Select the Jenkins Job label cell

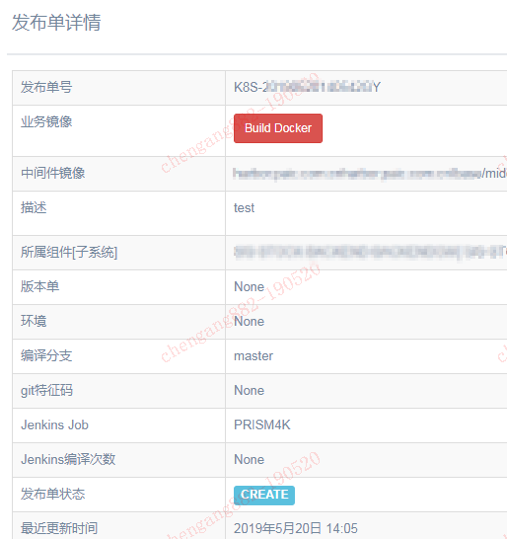(119, 426)
